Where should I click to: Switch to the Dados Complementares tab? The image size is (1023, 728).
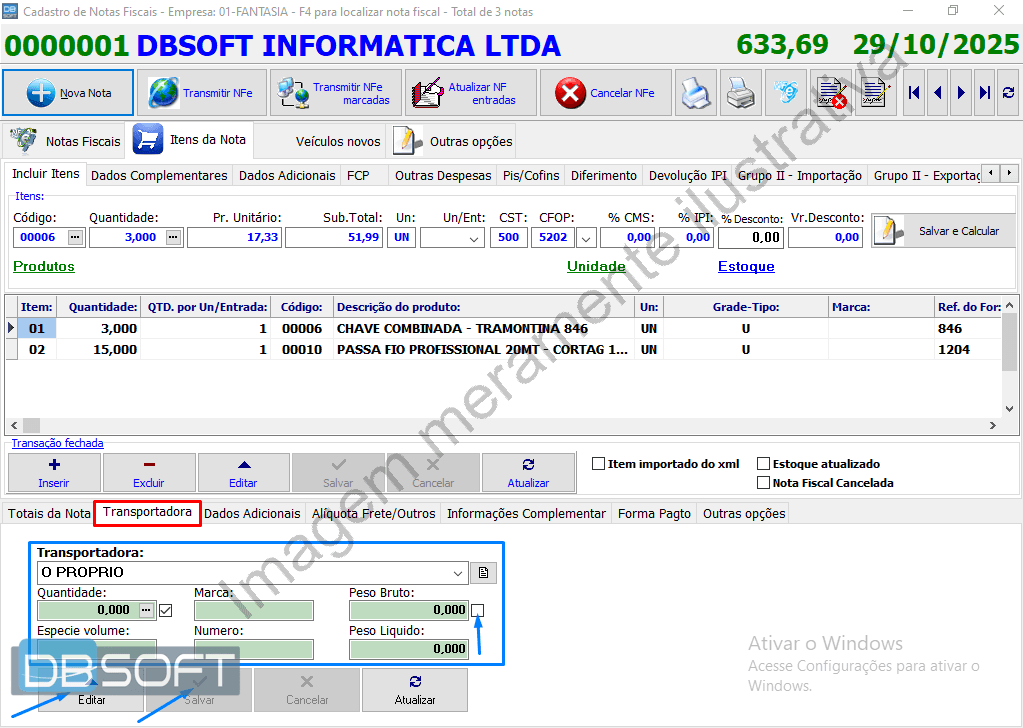pyautogui.click(x=157, y=174)
